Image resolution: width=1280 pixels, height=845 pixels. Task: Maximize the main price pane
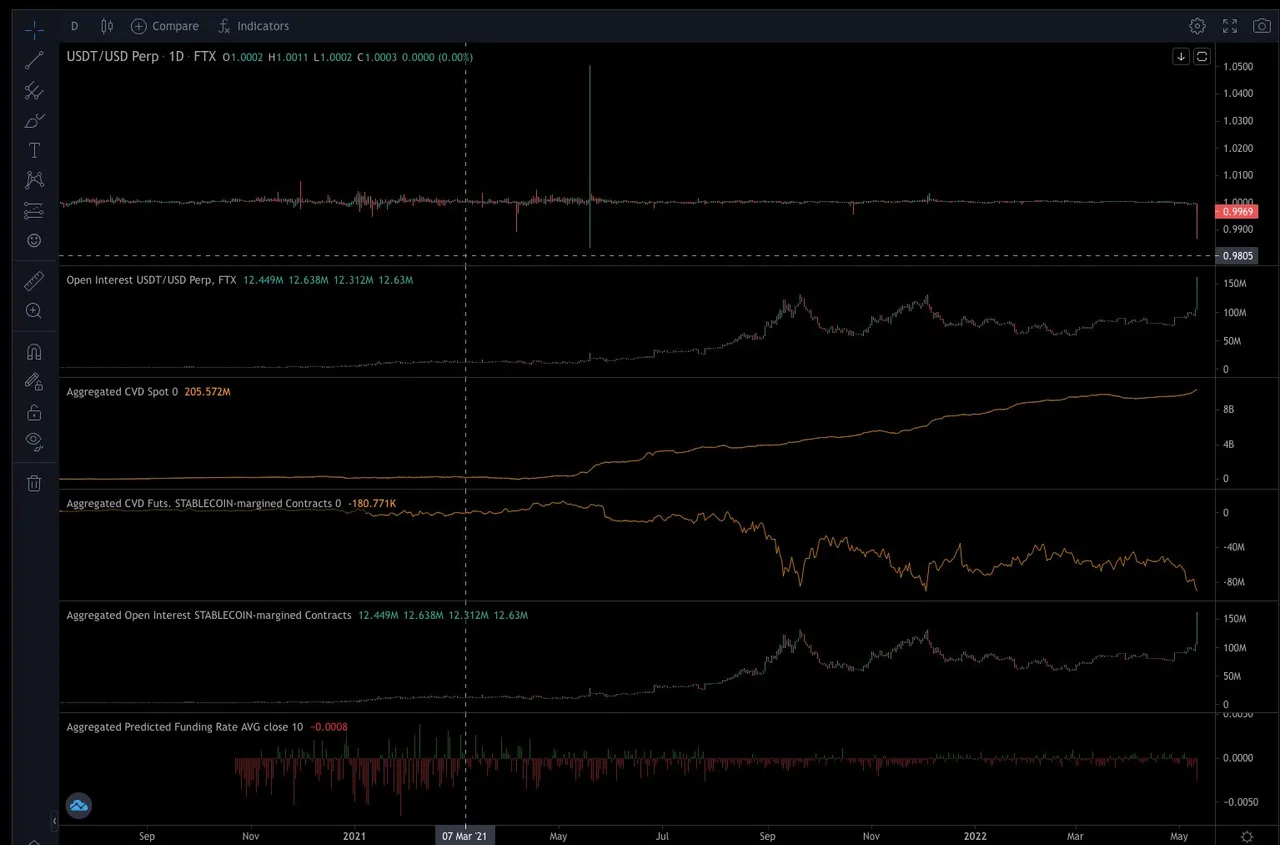(1202, 57)
